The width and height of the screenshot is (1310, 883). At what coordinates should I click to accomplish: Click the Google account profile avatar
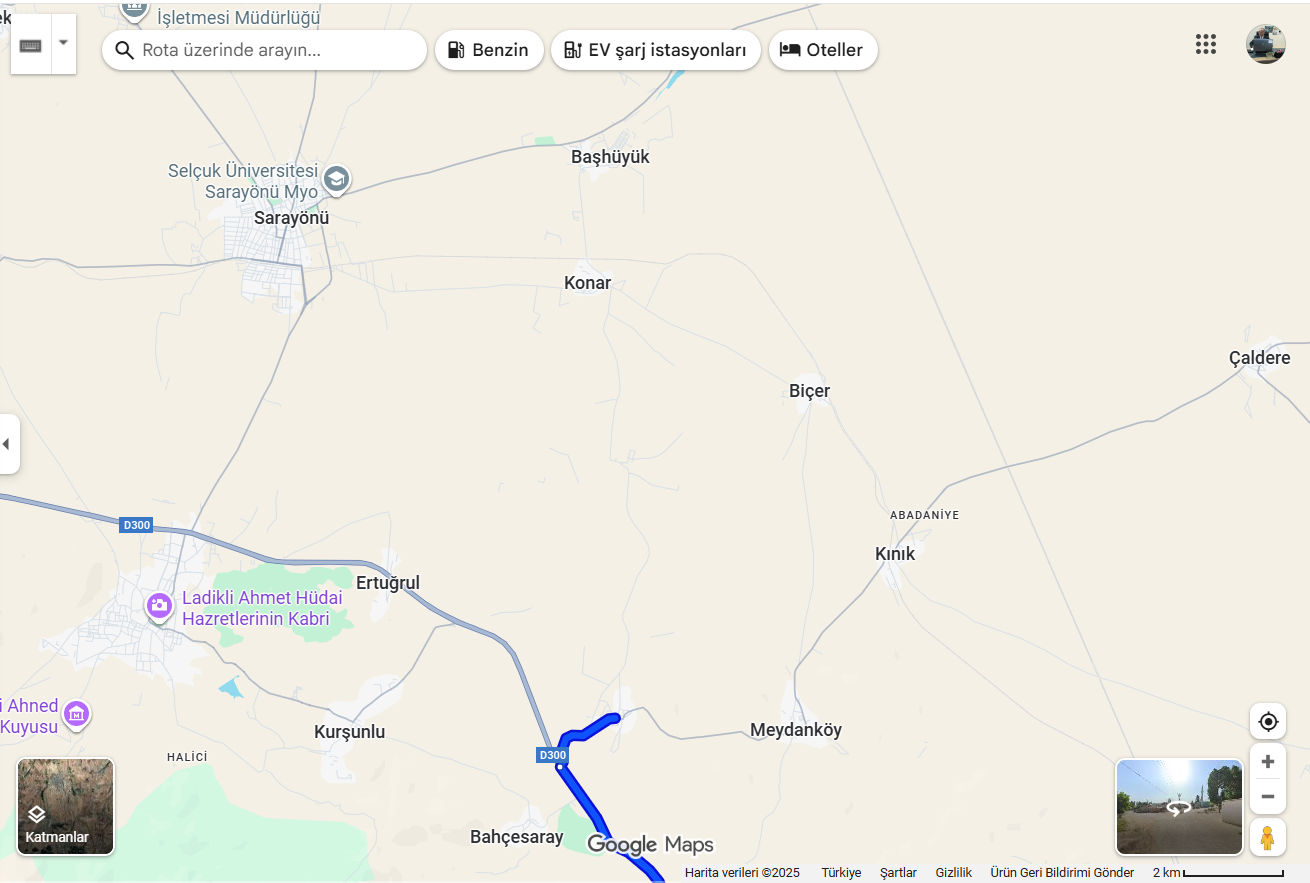pos(1266,44)
